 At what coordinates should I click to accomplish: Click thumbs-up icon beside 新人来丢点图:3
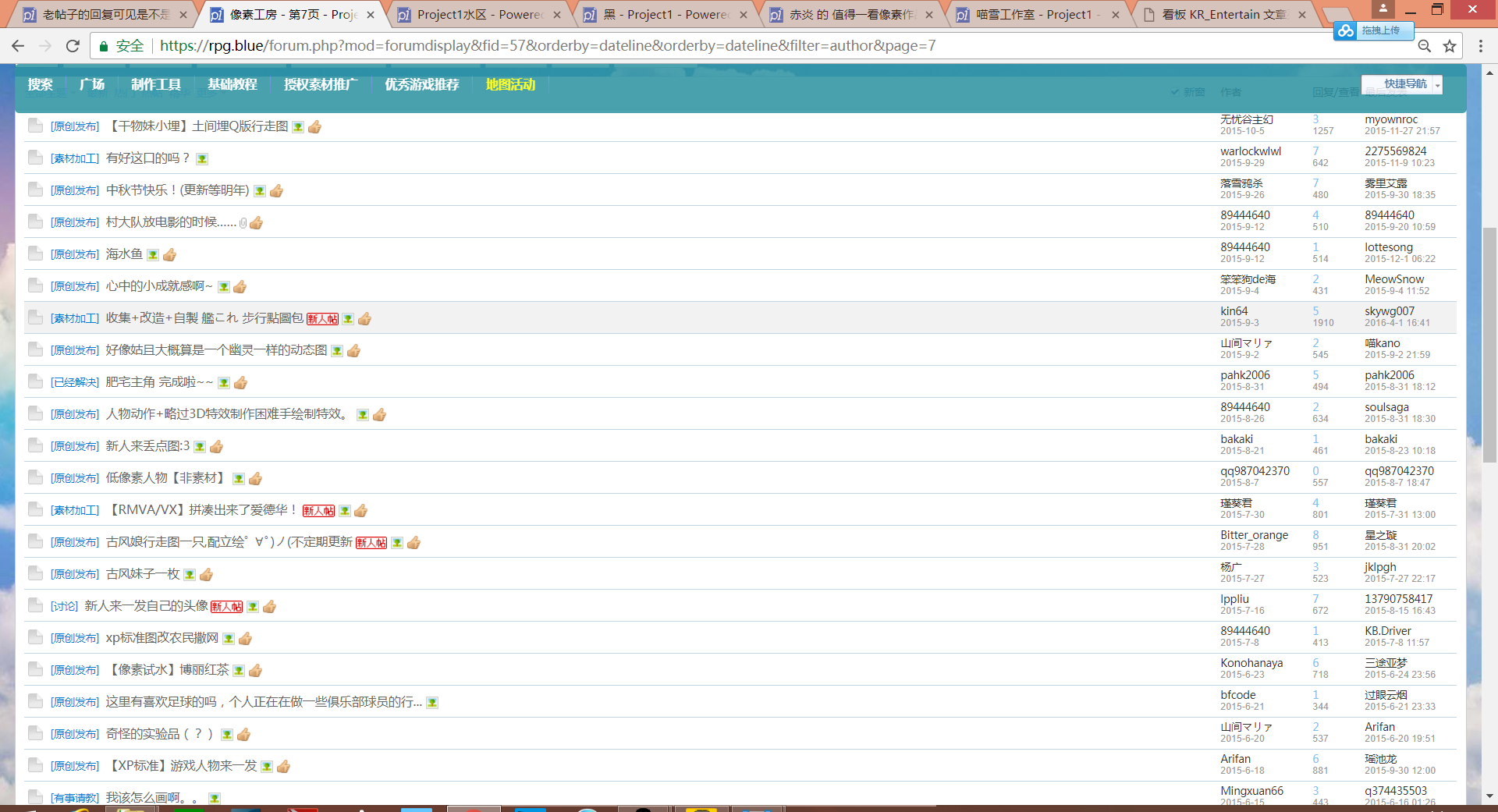[216, 447]
